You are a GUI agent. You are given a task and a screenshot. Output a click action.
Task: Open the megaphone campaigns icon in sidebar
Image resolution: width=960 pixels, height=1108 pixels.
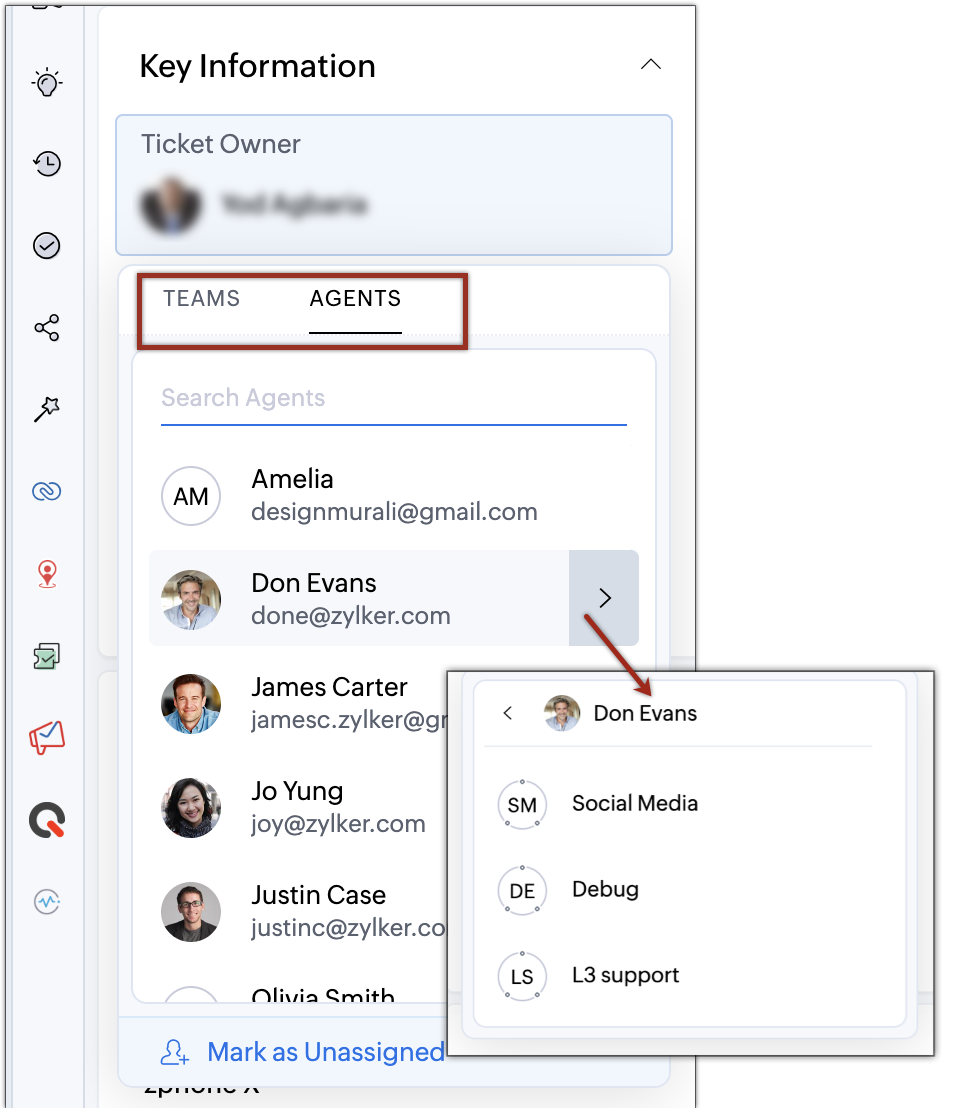(x=47, y=738)
